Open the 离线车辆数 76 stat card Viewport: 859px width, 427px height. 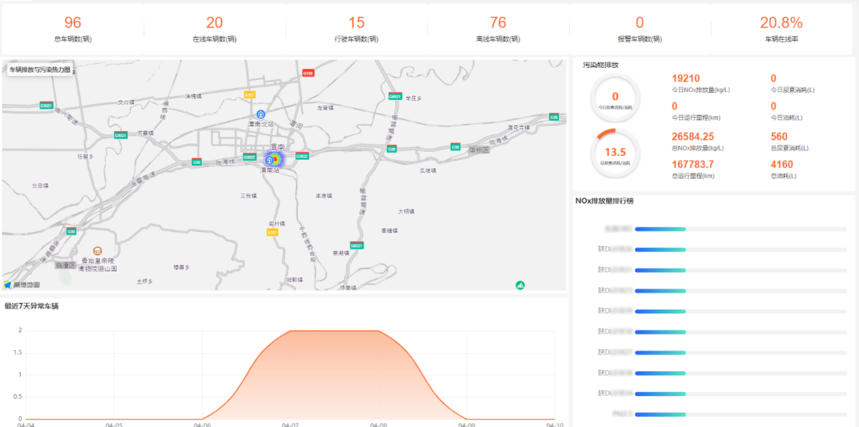coord(498,28)
